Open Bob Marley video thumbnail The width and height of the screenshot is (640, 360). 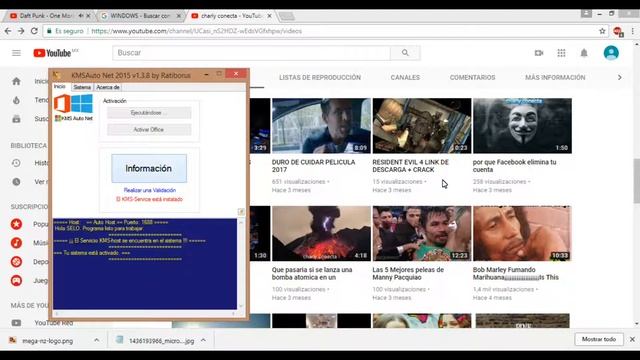522,233
